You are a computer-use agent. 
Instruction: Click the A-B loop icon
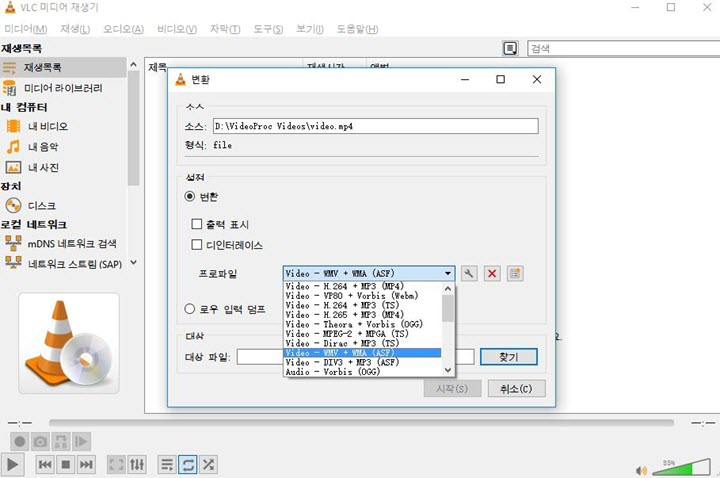coord(61,442)
